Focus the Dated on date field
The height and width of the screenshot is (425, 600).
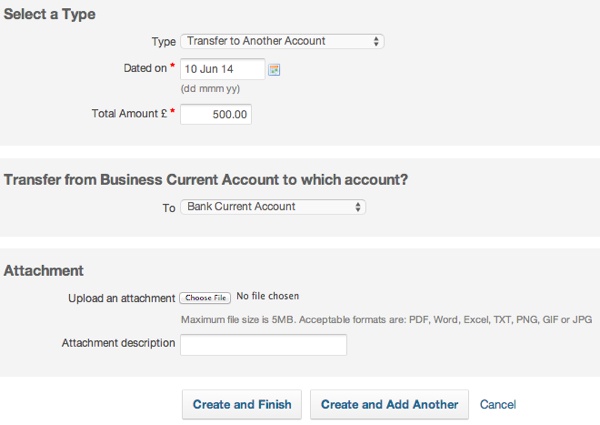tap(222, 69)
